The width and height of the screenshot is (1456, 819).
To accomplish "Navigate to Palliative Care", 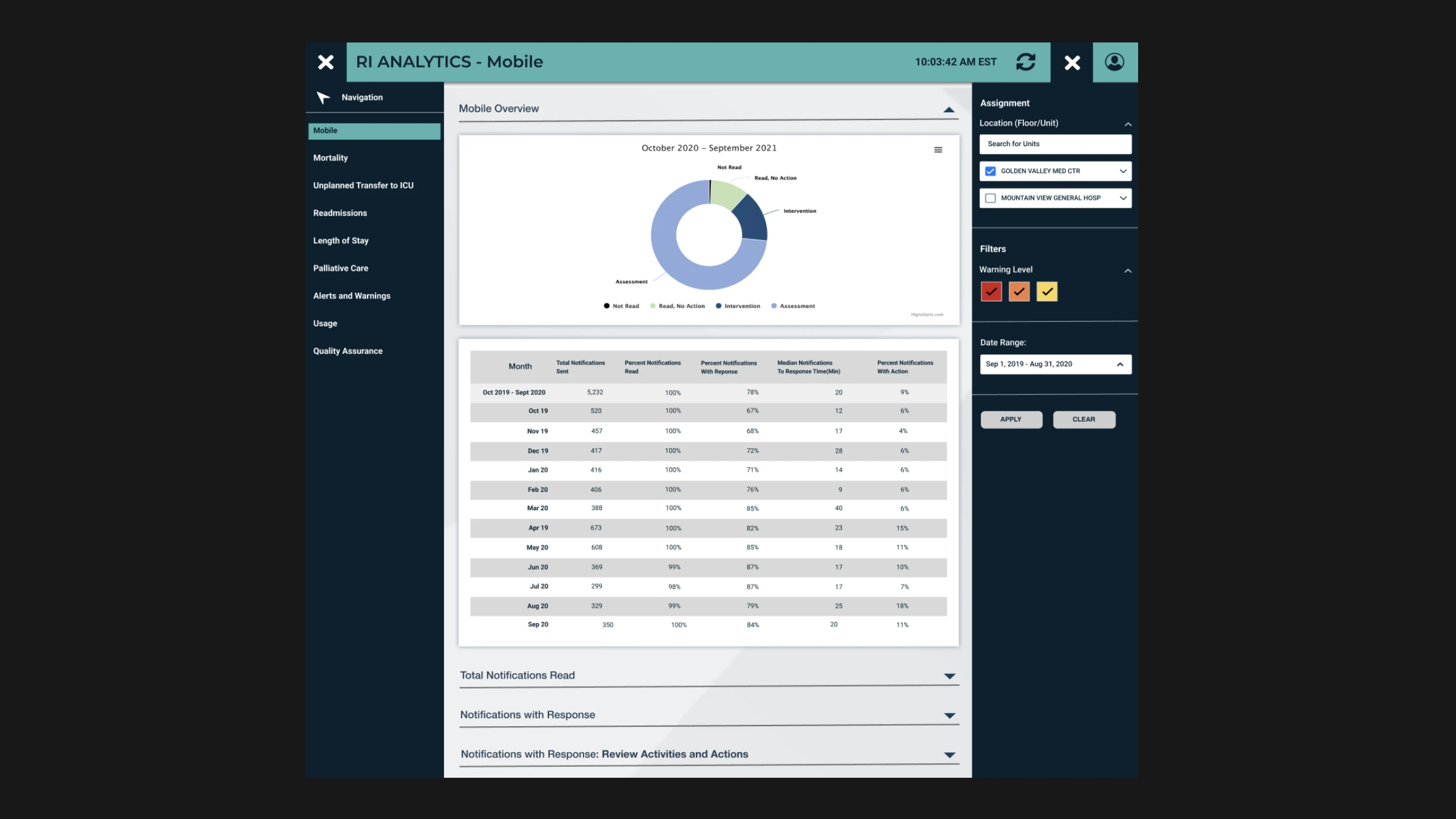I will (341, 268).
